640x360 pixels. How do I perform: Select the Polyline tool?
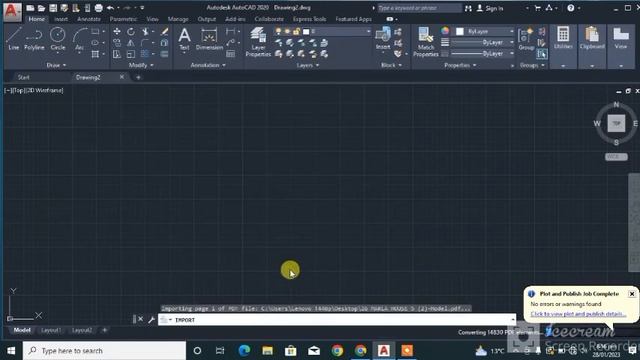click(34, 39)
